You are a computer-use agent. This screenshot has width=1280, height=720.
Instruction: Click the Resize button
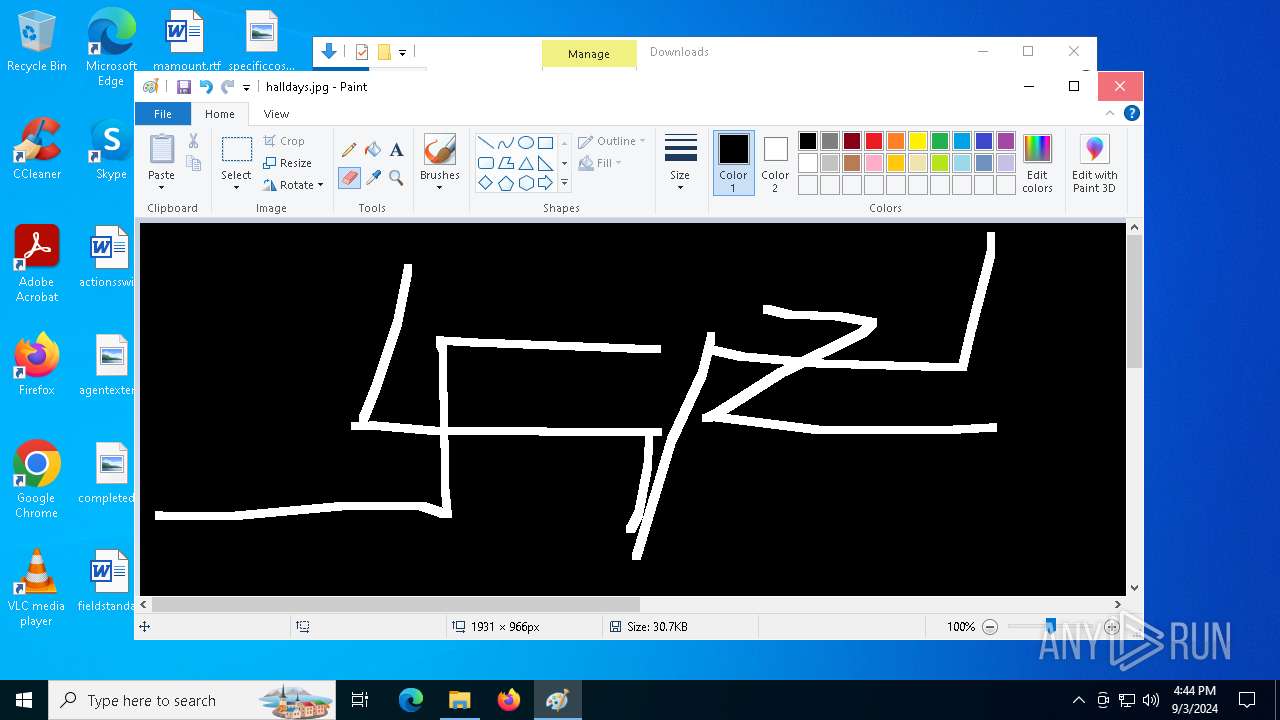(288, 163)
